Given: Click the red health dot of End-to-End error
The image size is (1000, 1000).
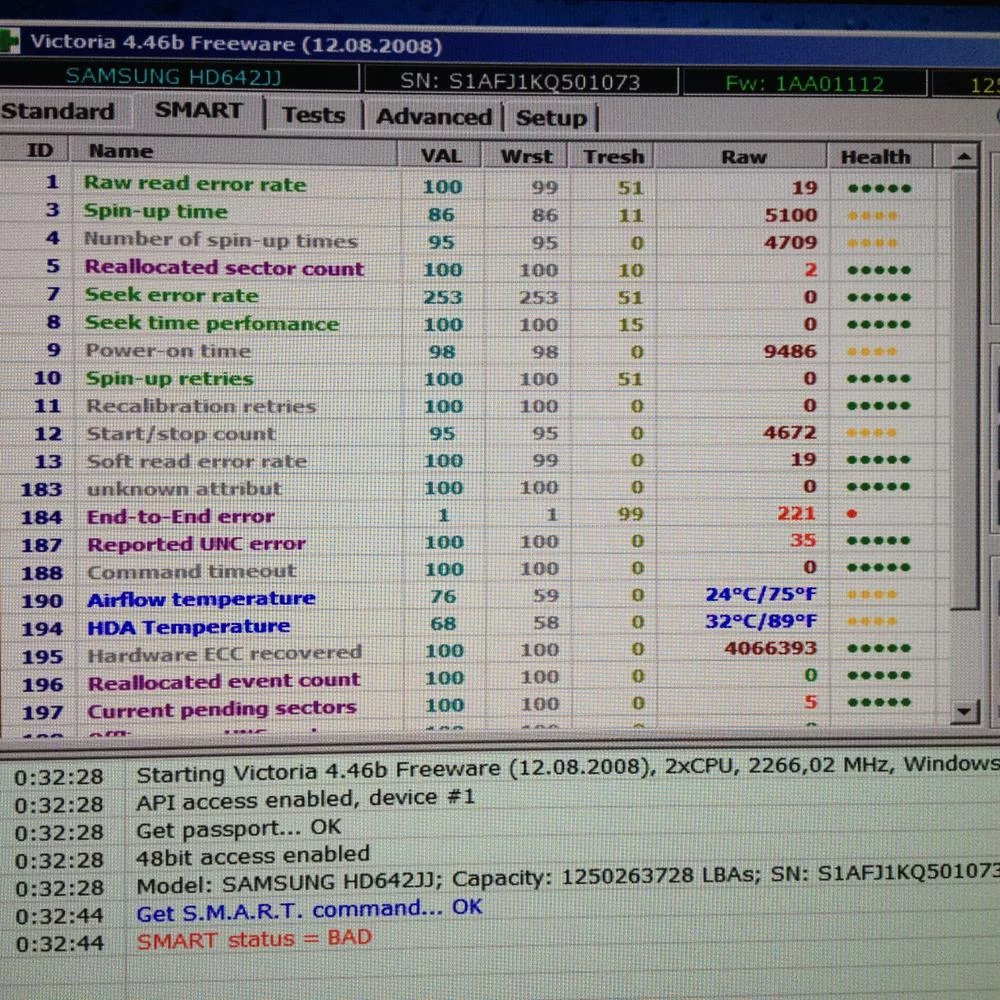Looking at the screenshot, I should [x=851, y=513].
